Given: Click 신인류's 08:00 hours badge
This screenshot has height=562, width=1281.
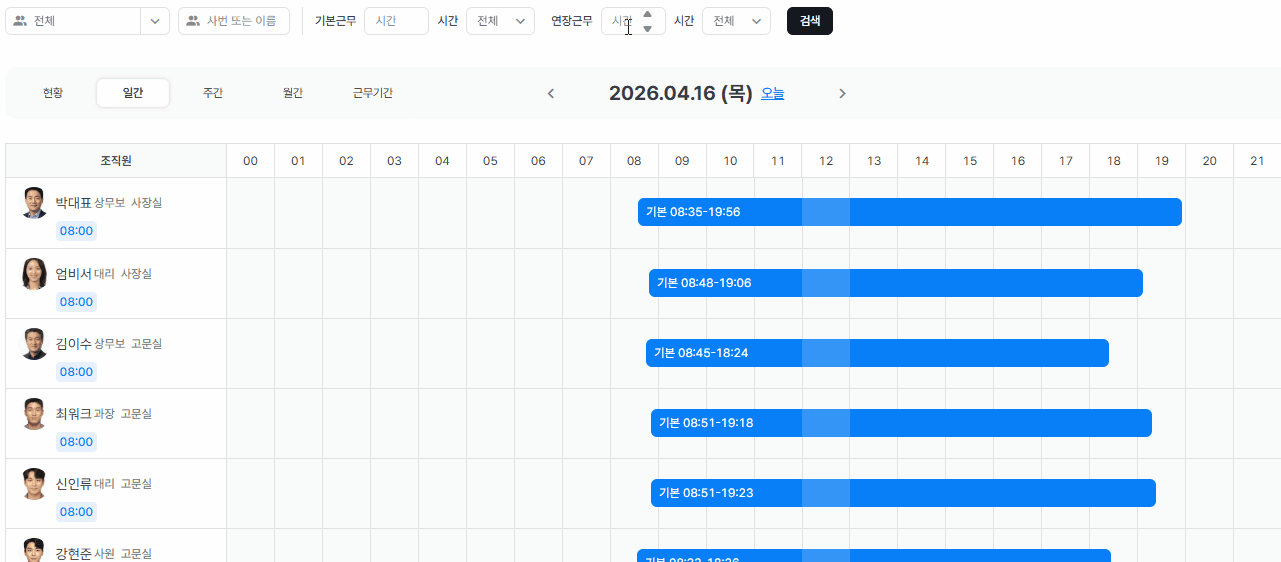Looking at the screenshot, I should click(x=76, y=512).
